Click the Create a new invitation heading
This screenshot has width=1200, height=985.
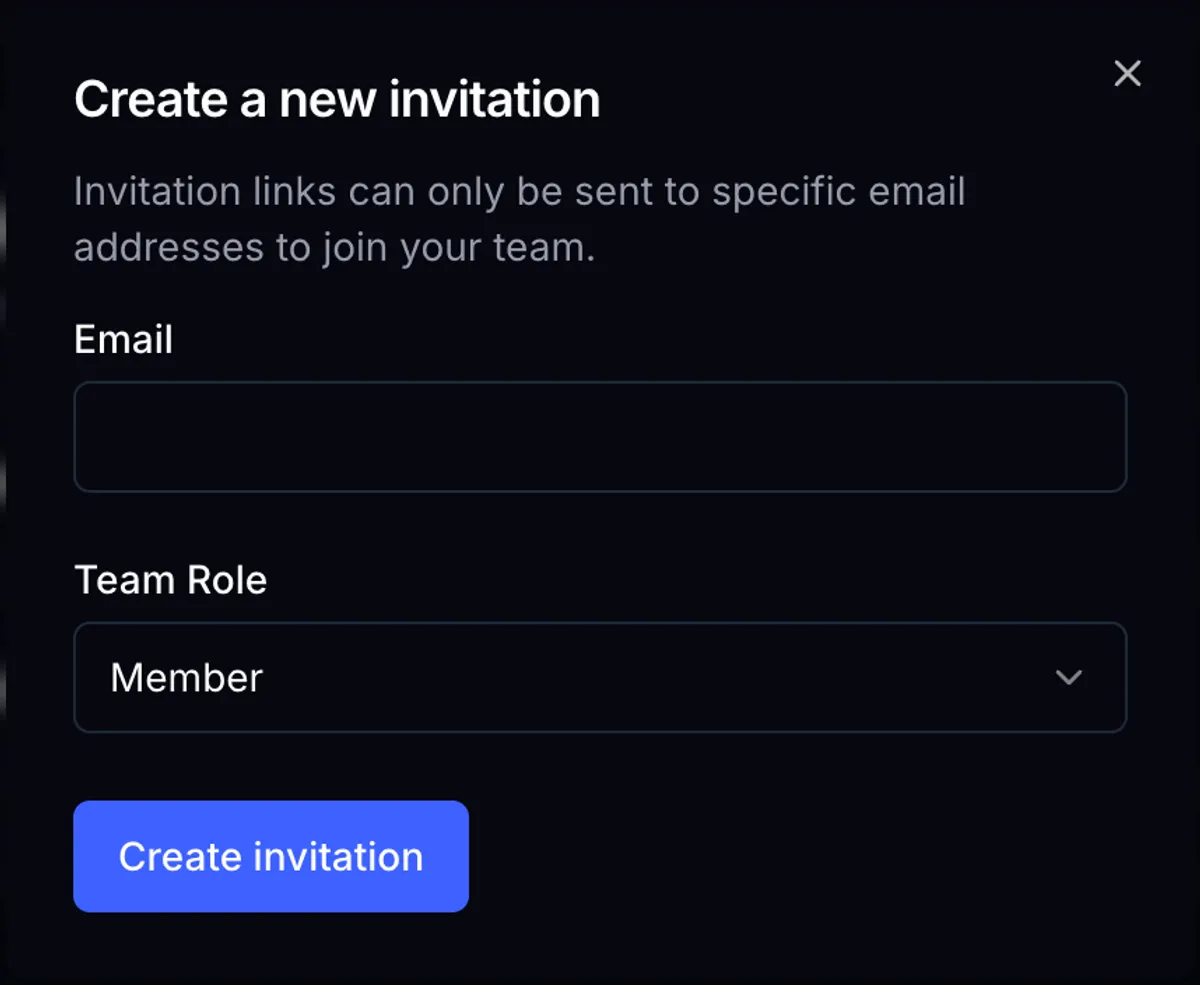tap(337, 99)
